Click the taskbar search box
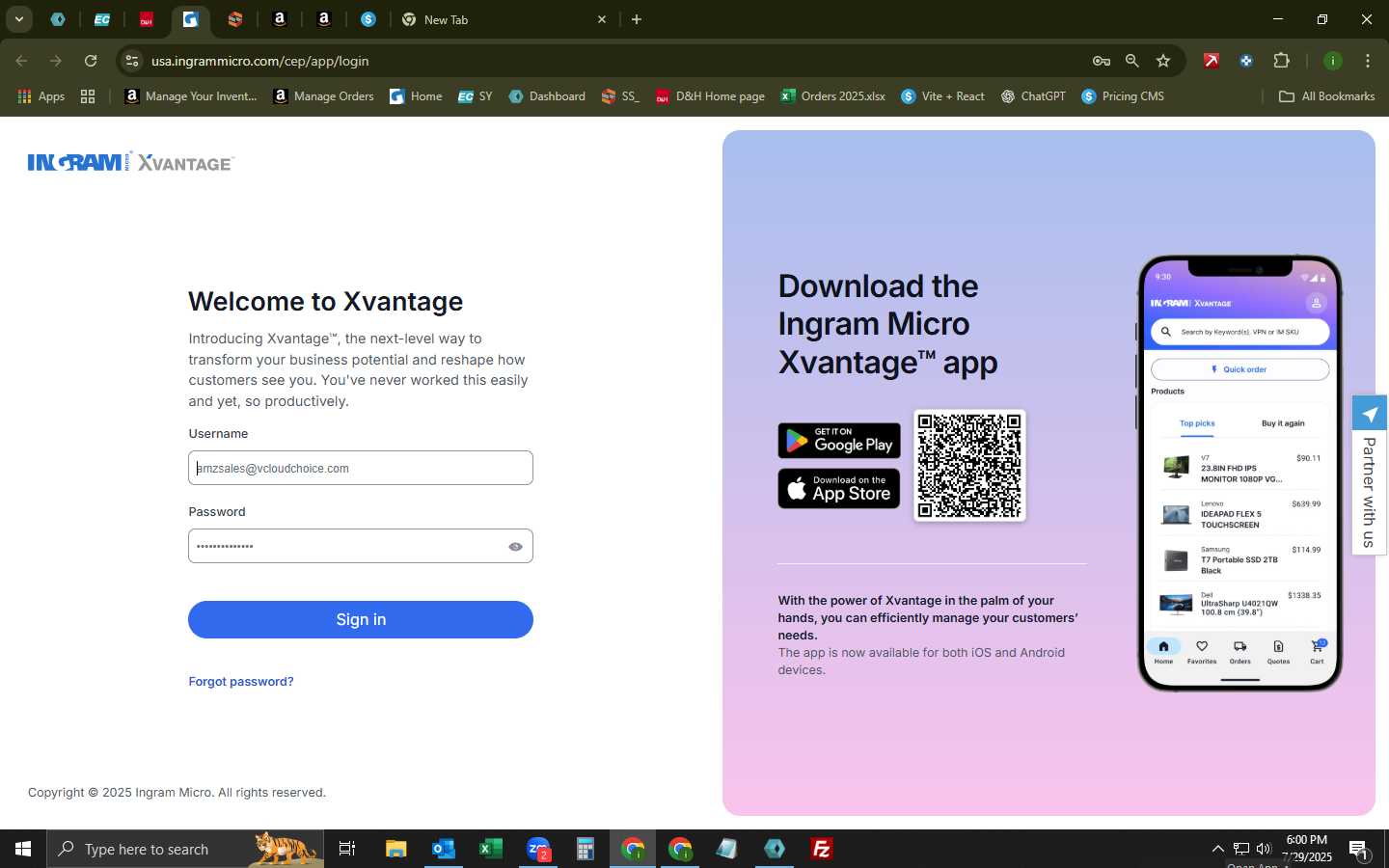The width and height of the screenshot is (1389, 868). point(185,849)
